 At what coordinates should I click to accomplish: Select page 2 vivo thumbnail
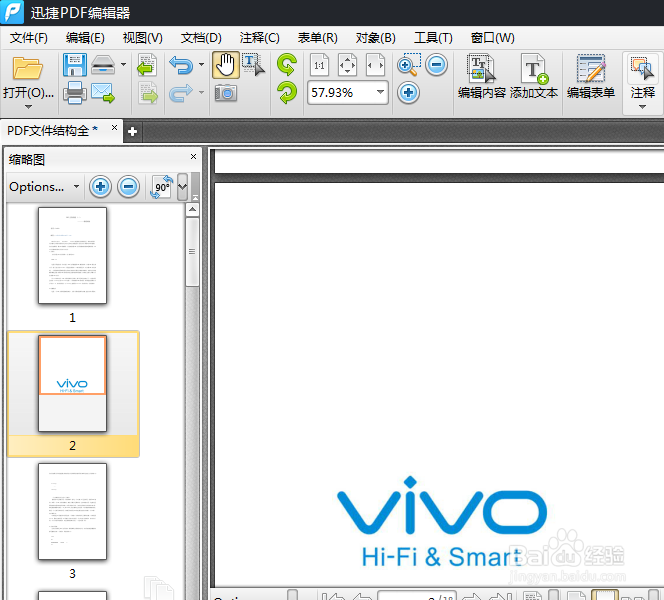72,383
